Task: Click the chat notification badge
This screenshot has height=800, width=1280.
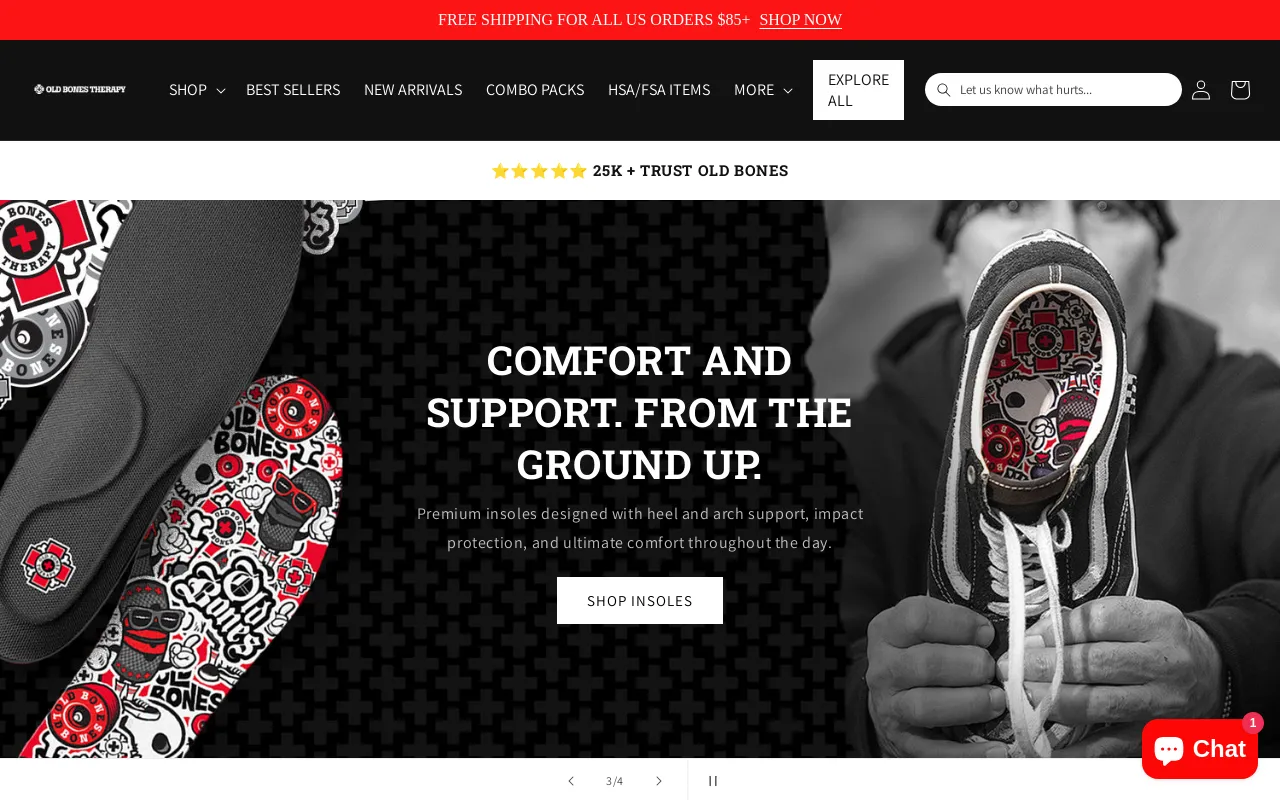Action: click(1253, 723)
